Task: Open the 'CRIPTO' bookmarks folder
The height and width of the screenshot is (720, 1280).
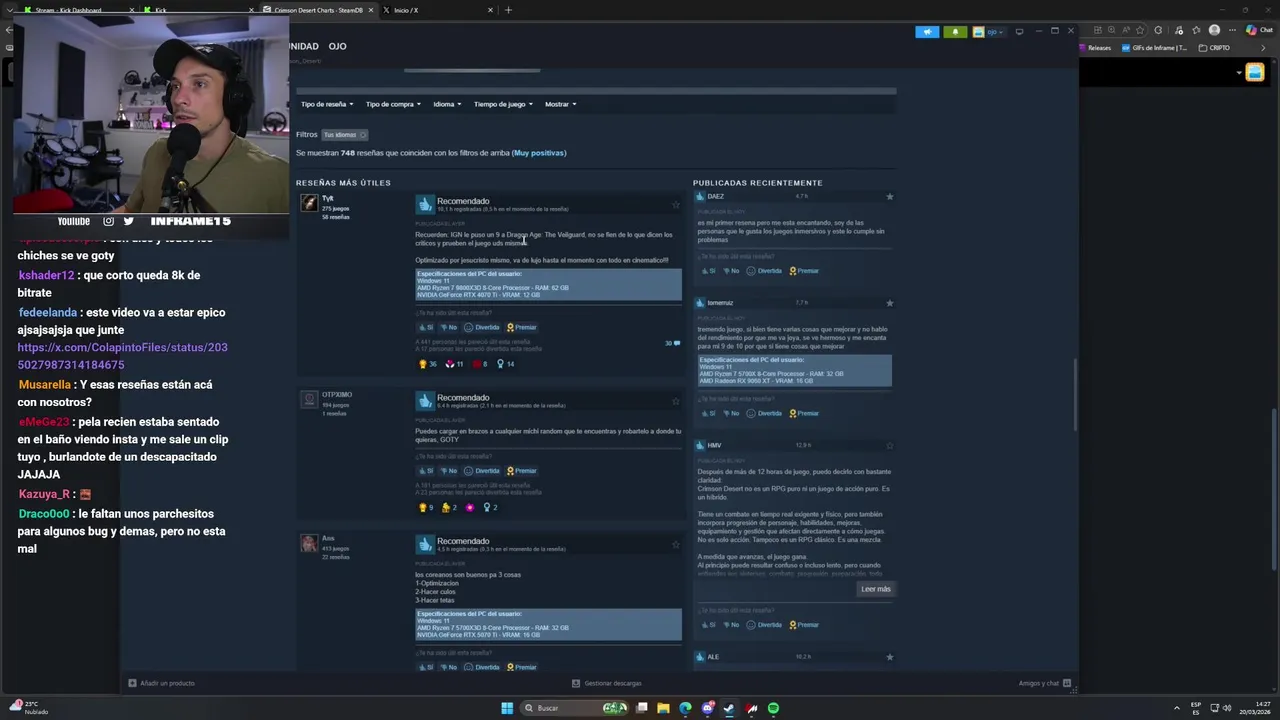Action: point(1215,48)
